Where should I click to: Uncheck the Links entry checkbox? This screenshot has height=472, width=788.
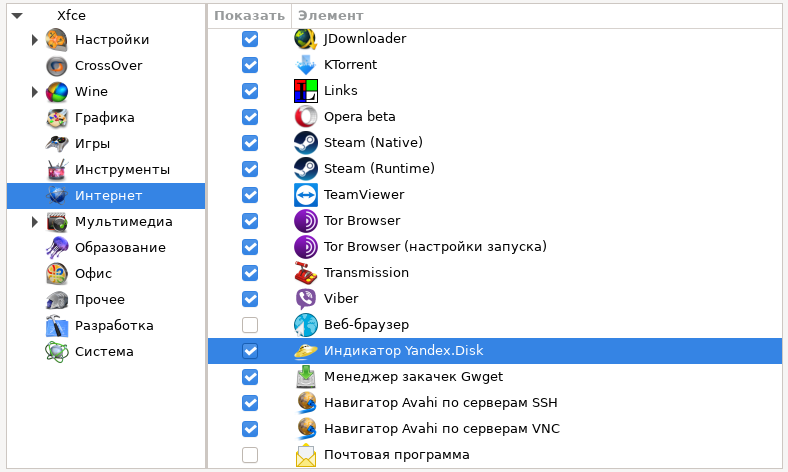point(250,91)
